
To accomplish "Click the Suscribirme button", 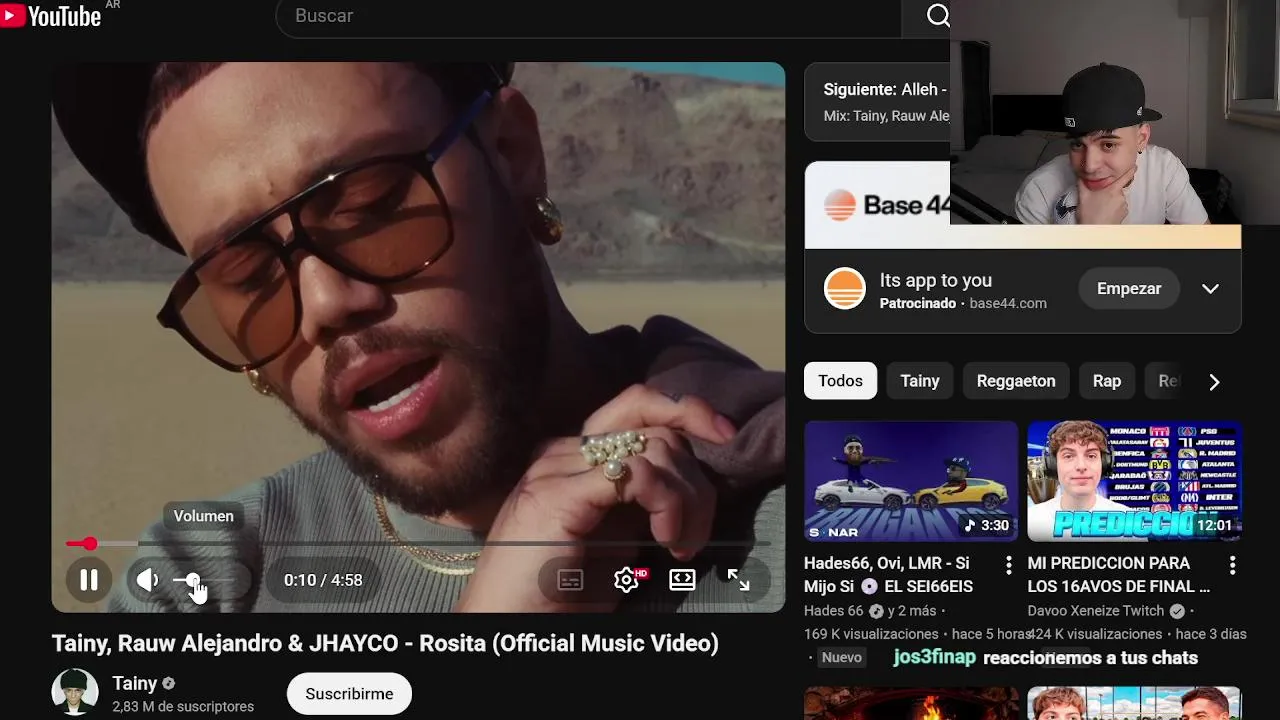I will click(349, 694).
